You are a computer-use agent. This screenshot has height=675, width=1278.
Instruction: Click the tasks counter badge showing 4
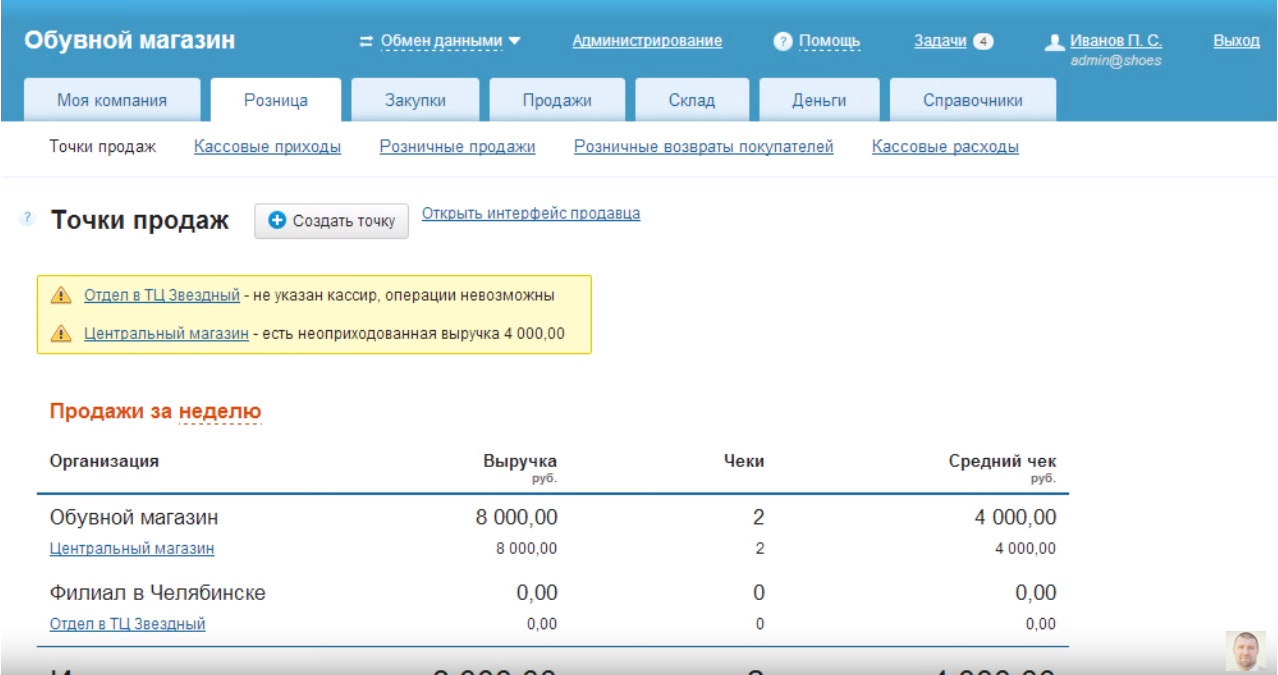983,42
